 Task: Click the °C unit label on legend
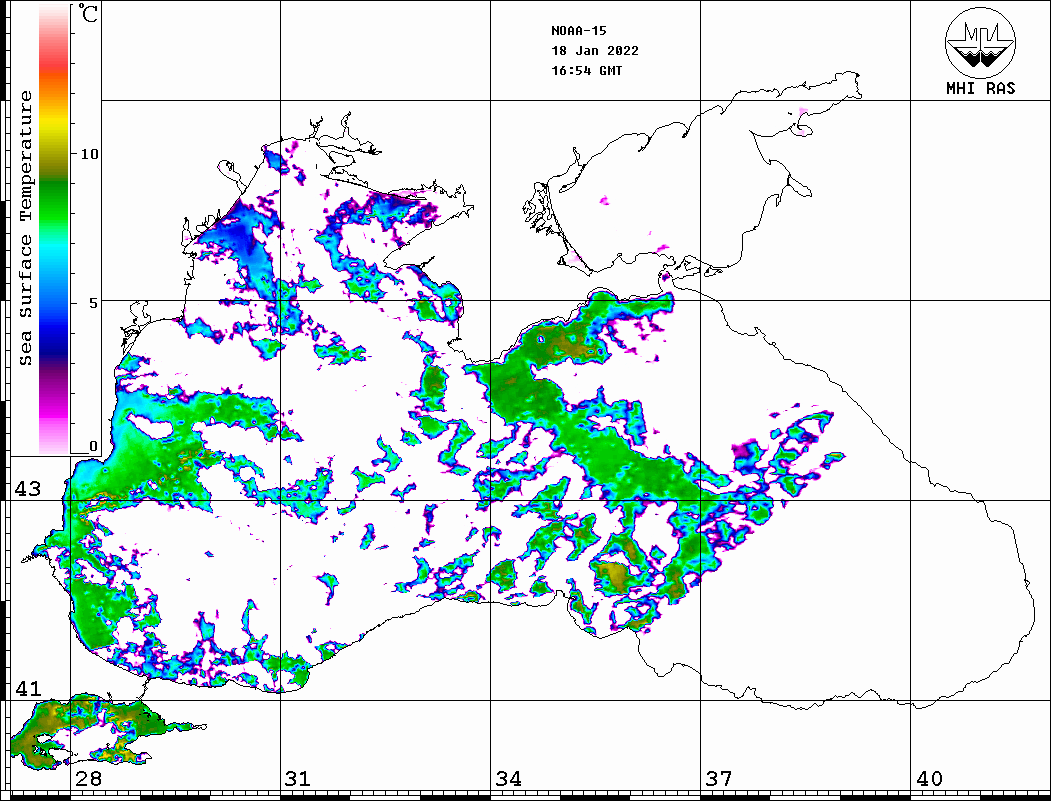(88, 14)
